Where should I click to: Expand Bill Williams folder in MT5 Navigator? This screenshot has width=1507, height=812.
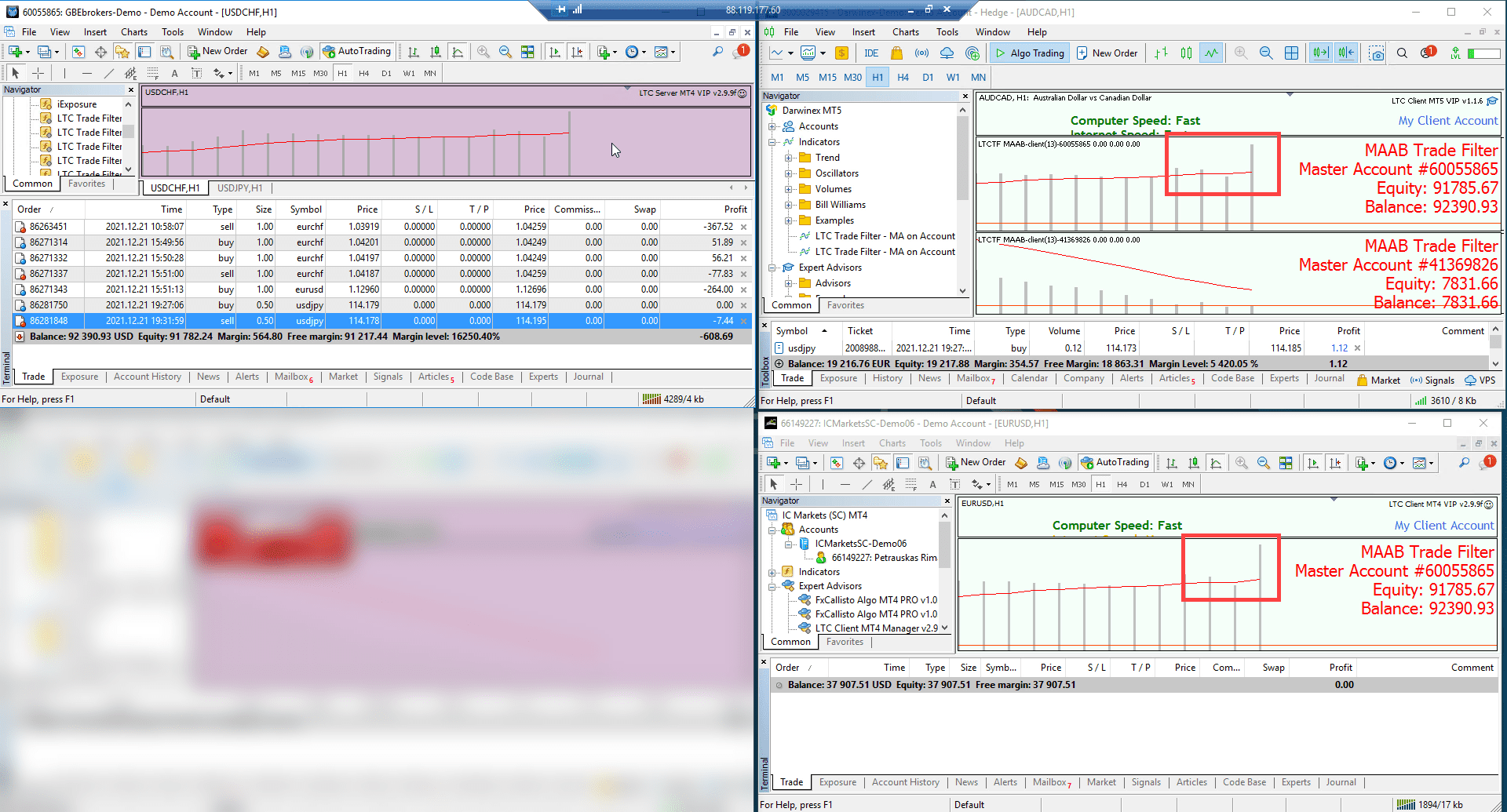pyautogui.click(x=789, y=205)
